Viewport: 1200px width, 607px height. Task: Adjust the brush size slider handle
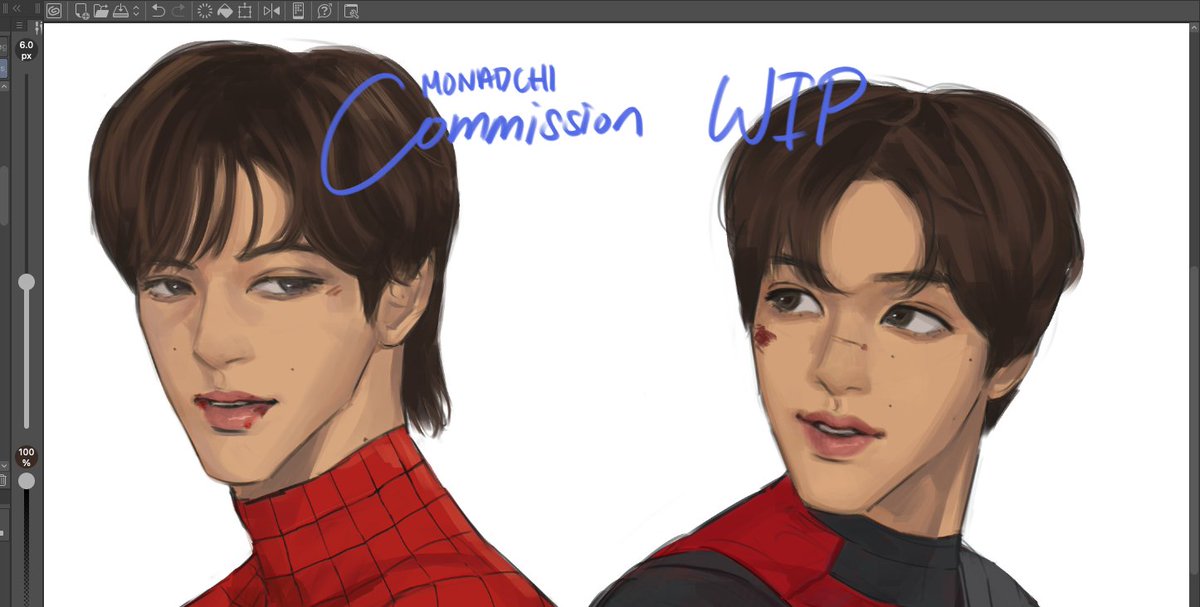coord(27,283)
